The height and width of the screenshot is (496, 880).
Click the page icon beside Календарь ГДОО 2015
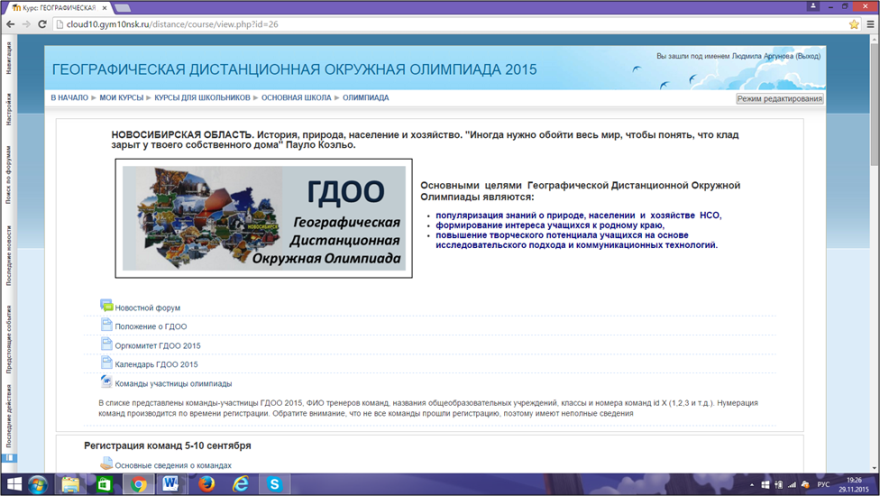pos(106,363)
